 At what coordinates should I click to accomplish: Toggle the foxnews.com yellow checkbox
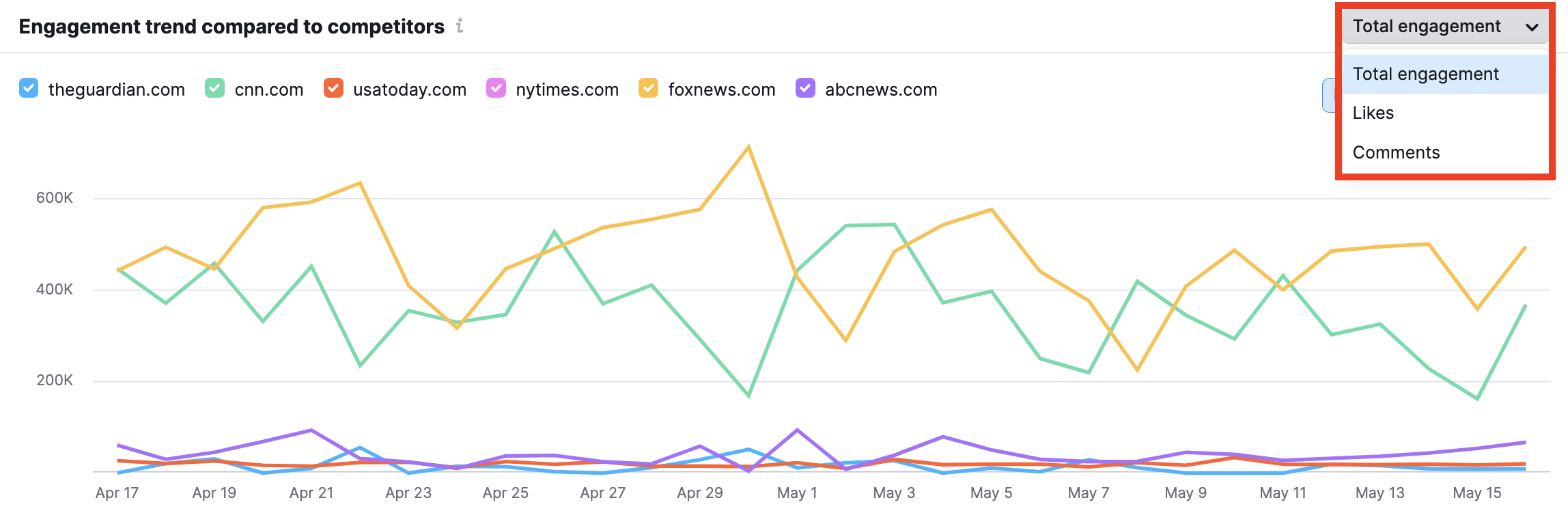(x=648, y=89)
